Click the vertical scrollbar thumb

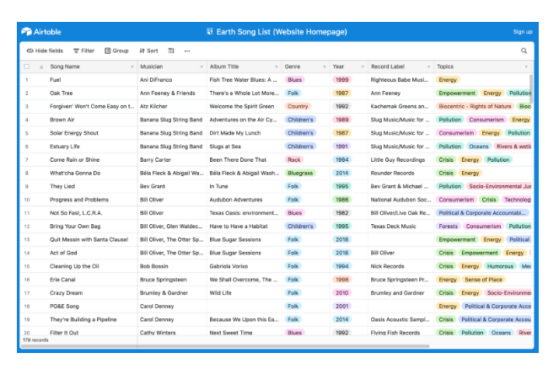pyautogui.click(x=531, y=88)
